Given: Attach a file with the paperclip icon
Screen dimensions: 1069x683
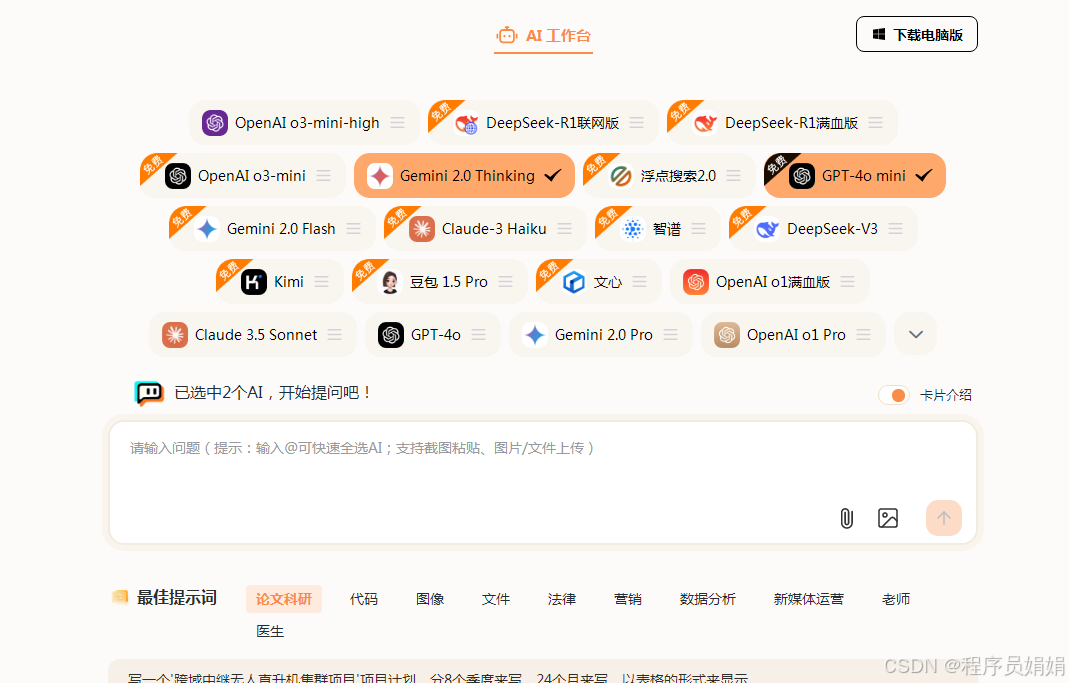Looking at the screenshot, I should tap(846, 518).
